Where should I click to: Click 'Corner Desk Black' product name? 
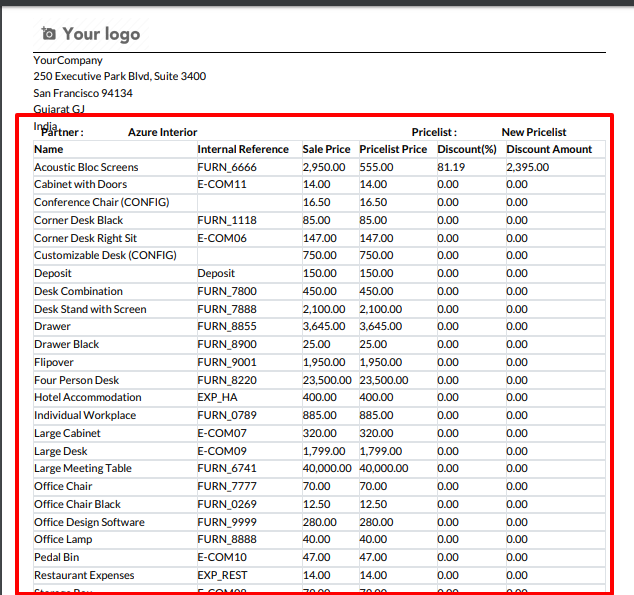click(78, 220)
